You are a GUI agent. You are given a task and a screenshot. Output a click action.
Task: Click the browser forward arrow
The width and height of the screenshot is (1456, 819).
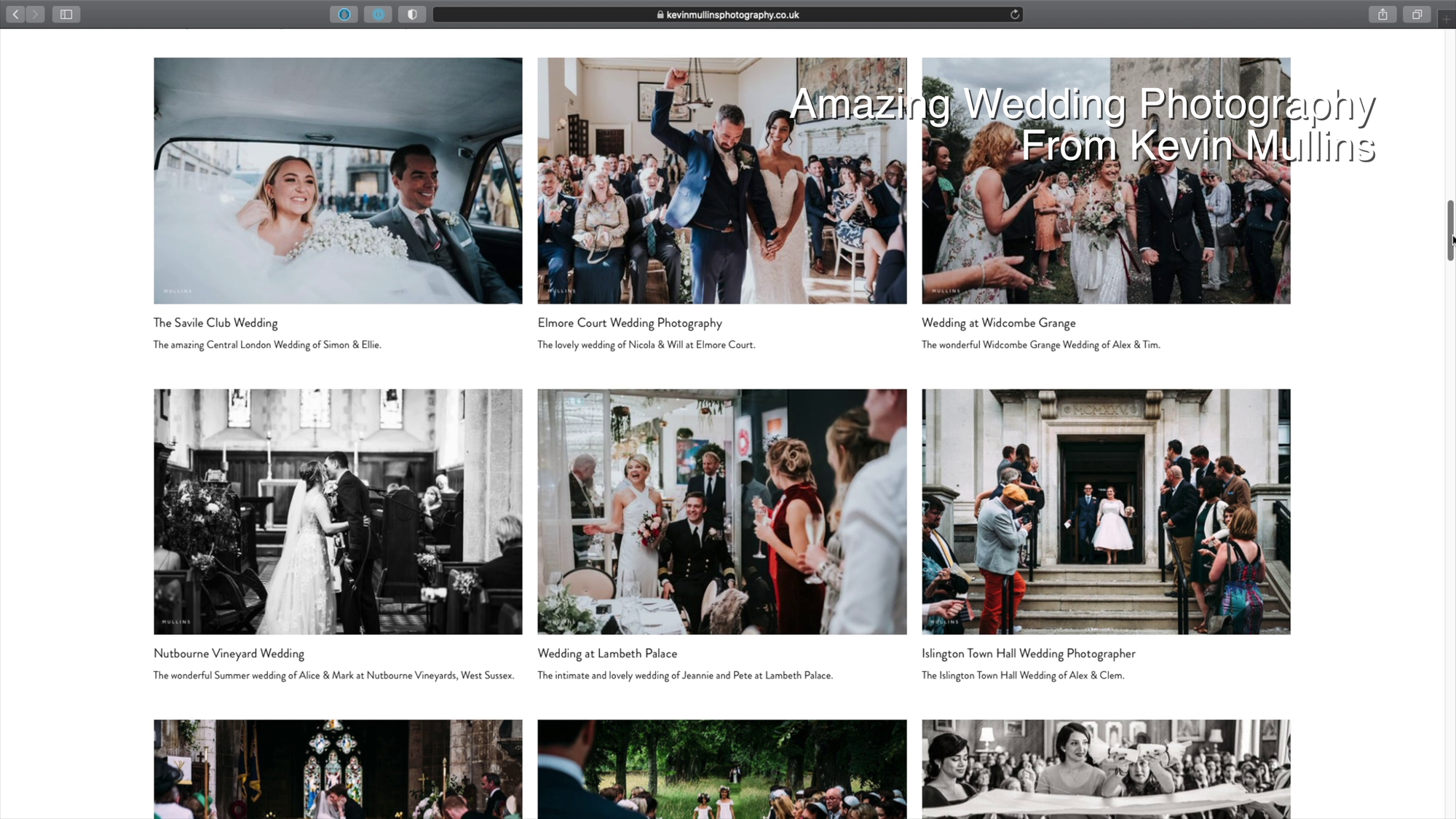[x=35, y=14]
